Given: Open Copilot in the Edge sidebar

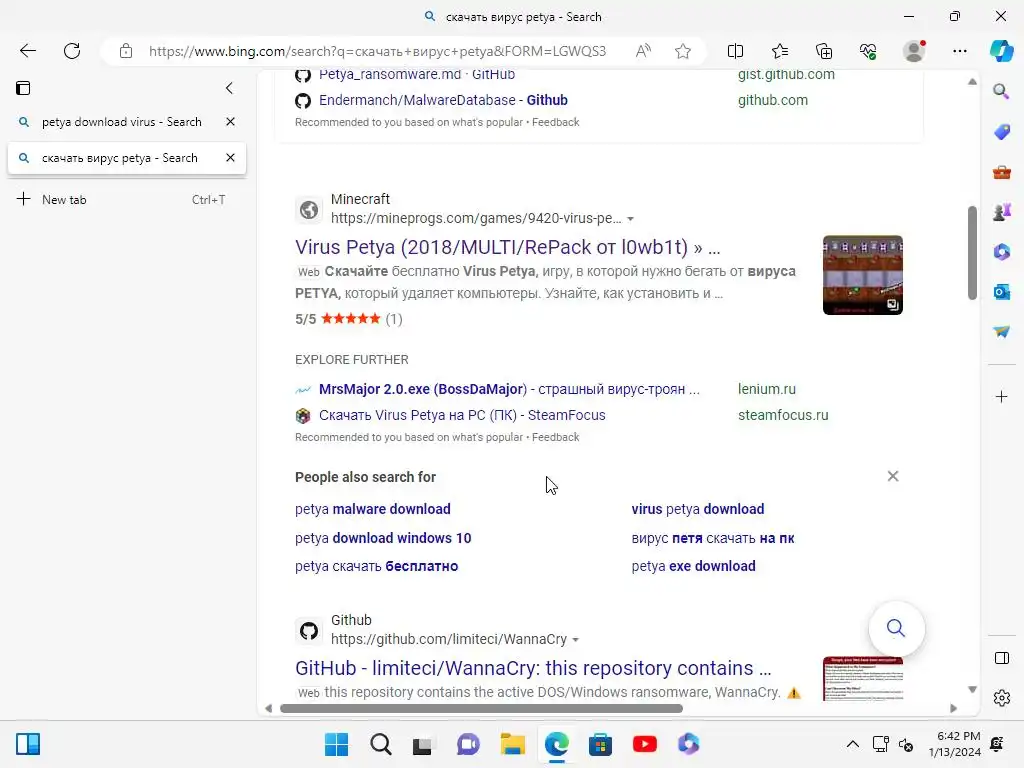Looking at the screenshot, I should [1002, 51].
